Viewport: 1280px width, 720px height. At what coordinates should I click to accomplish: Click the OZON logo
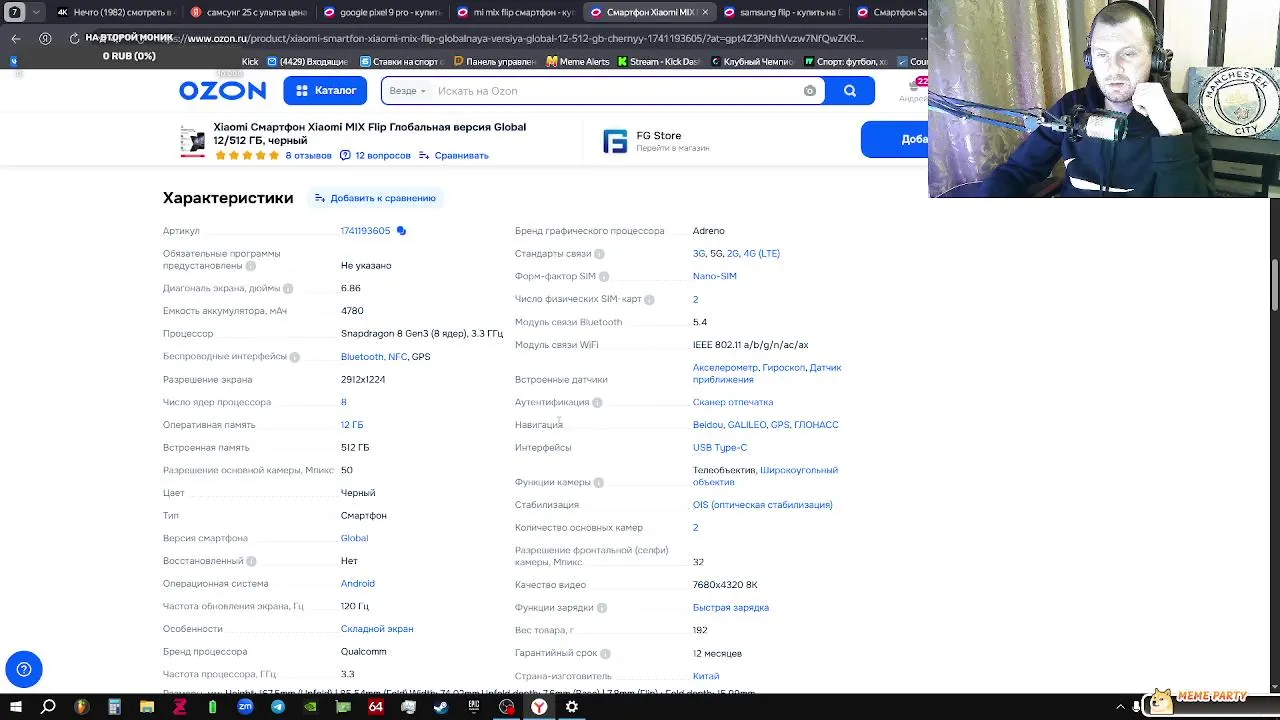(x=222, y=91)
